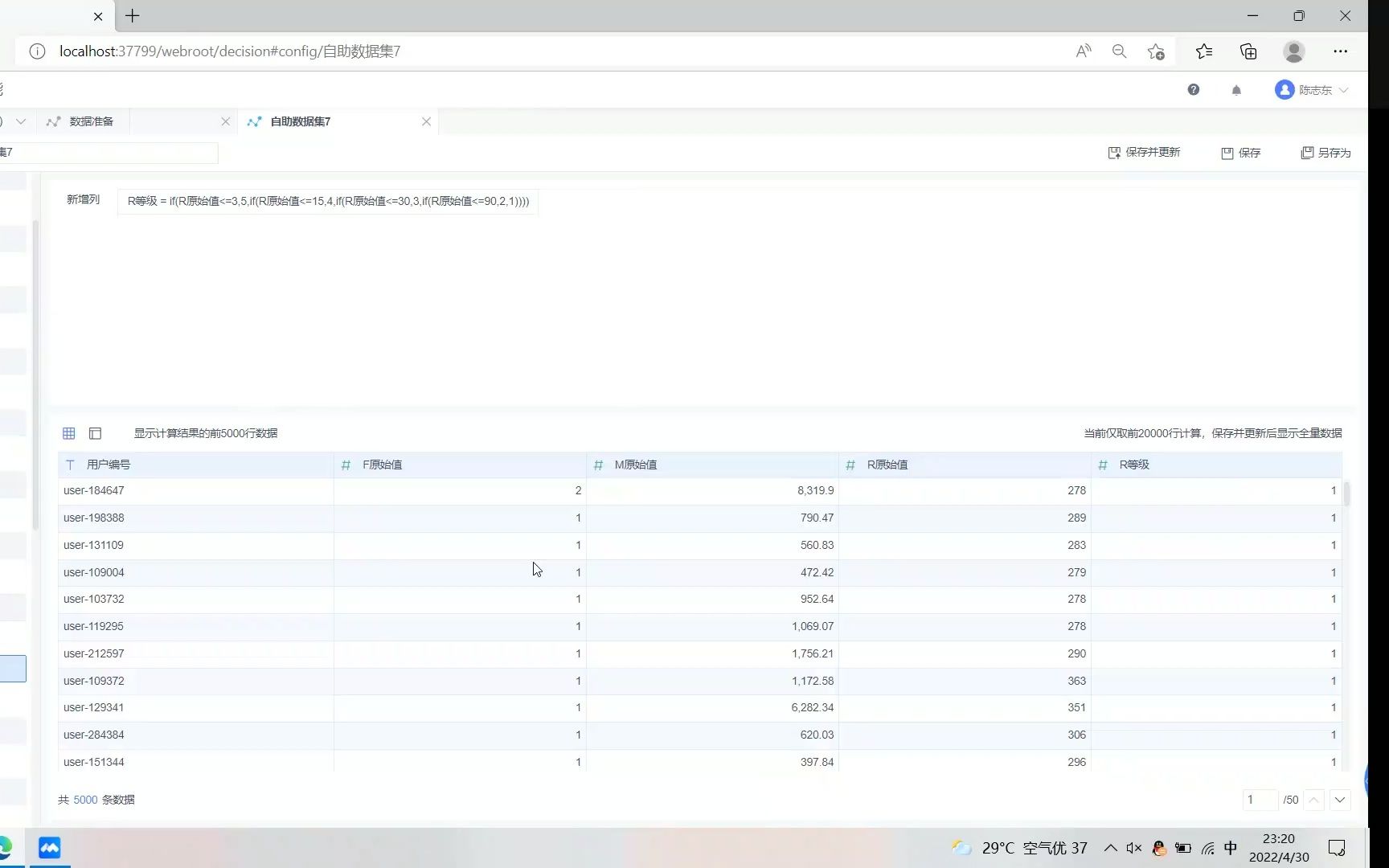Select the R原始值 cell 363
The width and height of the screenshot is (1389, 868).
[x=965, y=681]
